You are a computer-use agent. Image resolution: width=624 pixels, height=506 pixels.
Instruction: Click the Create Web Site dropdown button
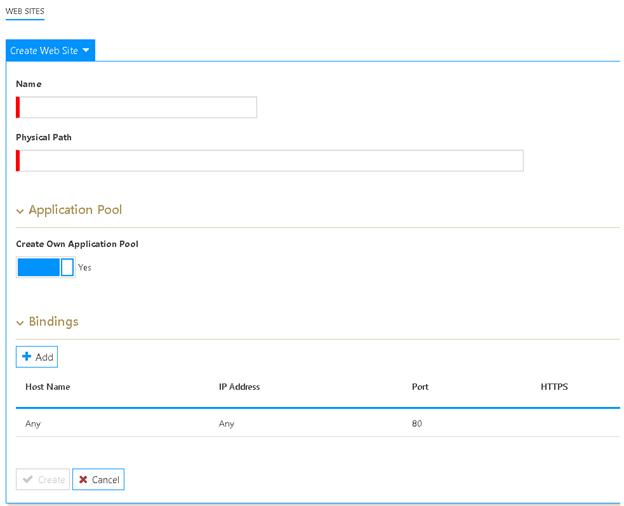tap(50, 51)
